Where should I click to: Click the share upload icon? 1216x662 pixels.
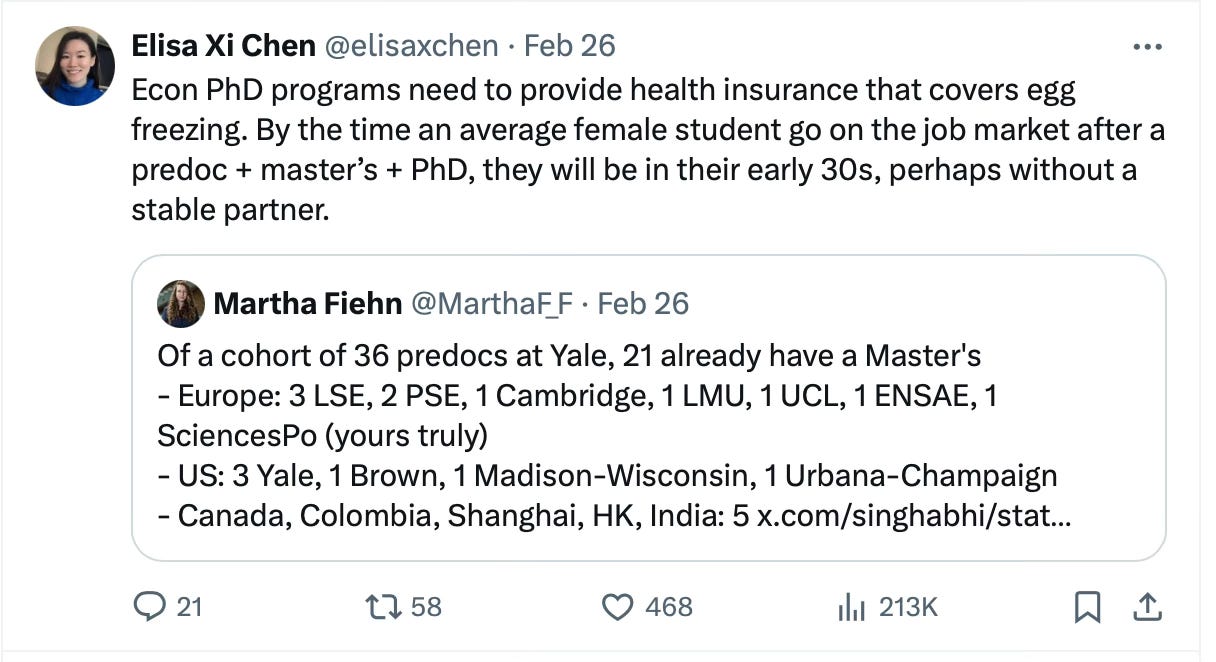[1149, 606]
